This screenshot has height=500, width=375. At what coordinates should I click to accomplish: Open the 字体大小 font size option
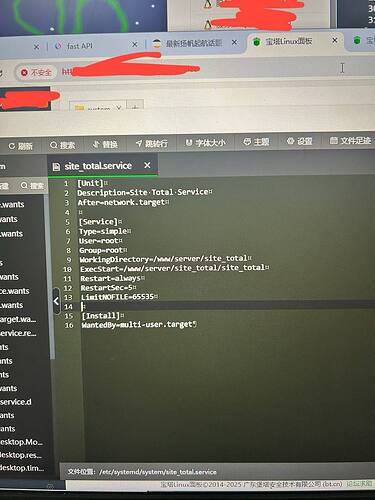point(205,143)
